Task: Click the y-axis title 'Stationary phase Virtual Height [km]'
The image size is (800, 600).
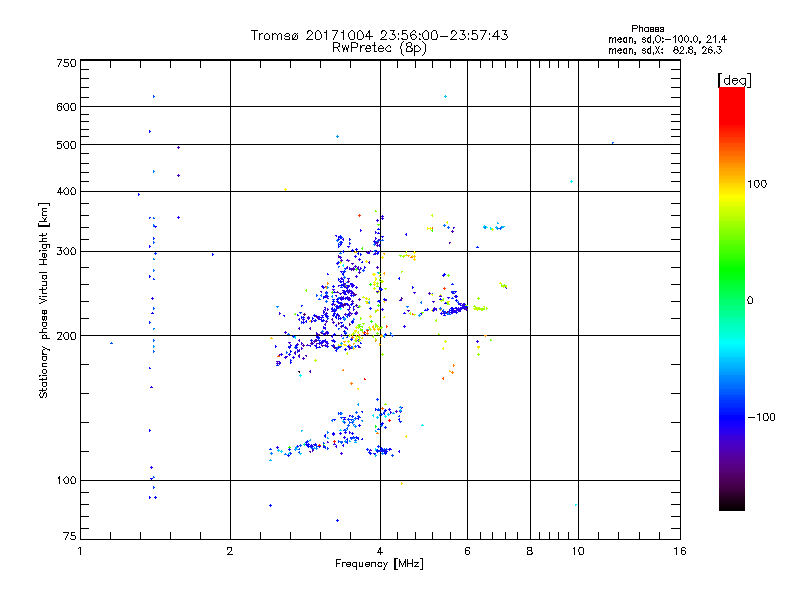Action: [x=43, y=301]
